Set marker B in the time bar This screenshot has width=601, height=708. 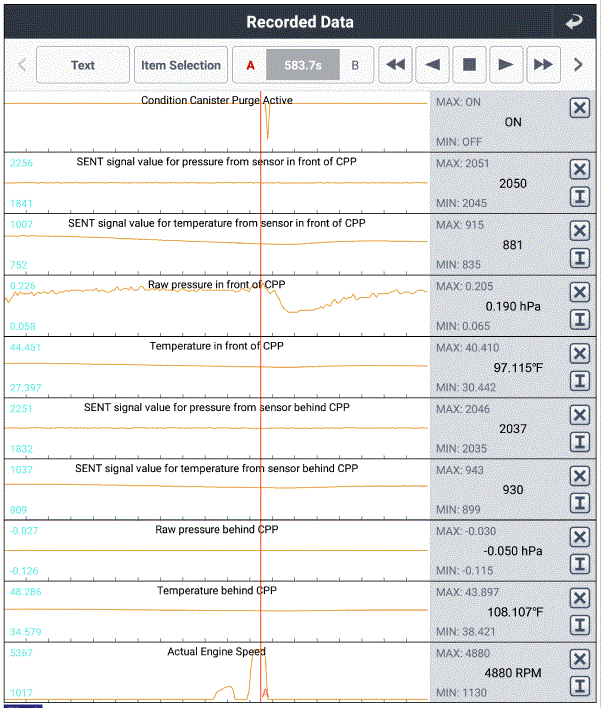[x=355, y=65]
